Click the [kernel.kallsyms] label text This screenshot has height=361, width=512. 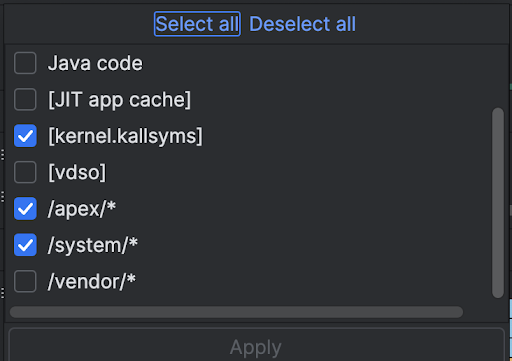tap(125, 136)
